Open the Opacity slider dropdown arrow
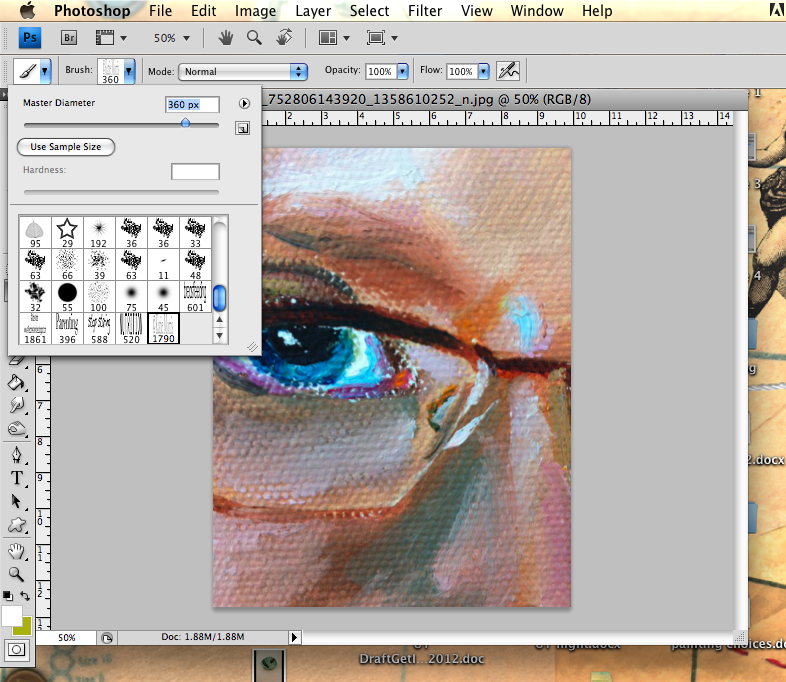The image size is (786, 682). [403, 71]
